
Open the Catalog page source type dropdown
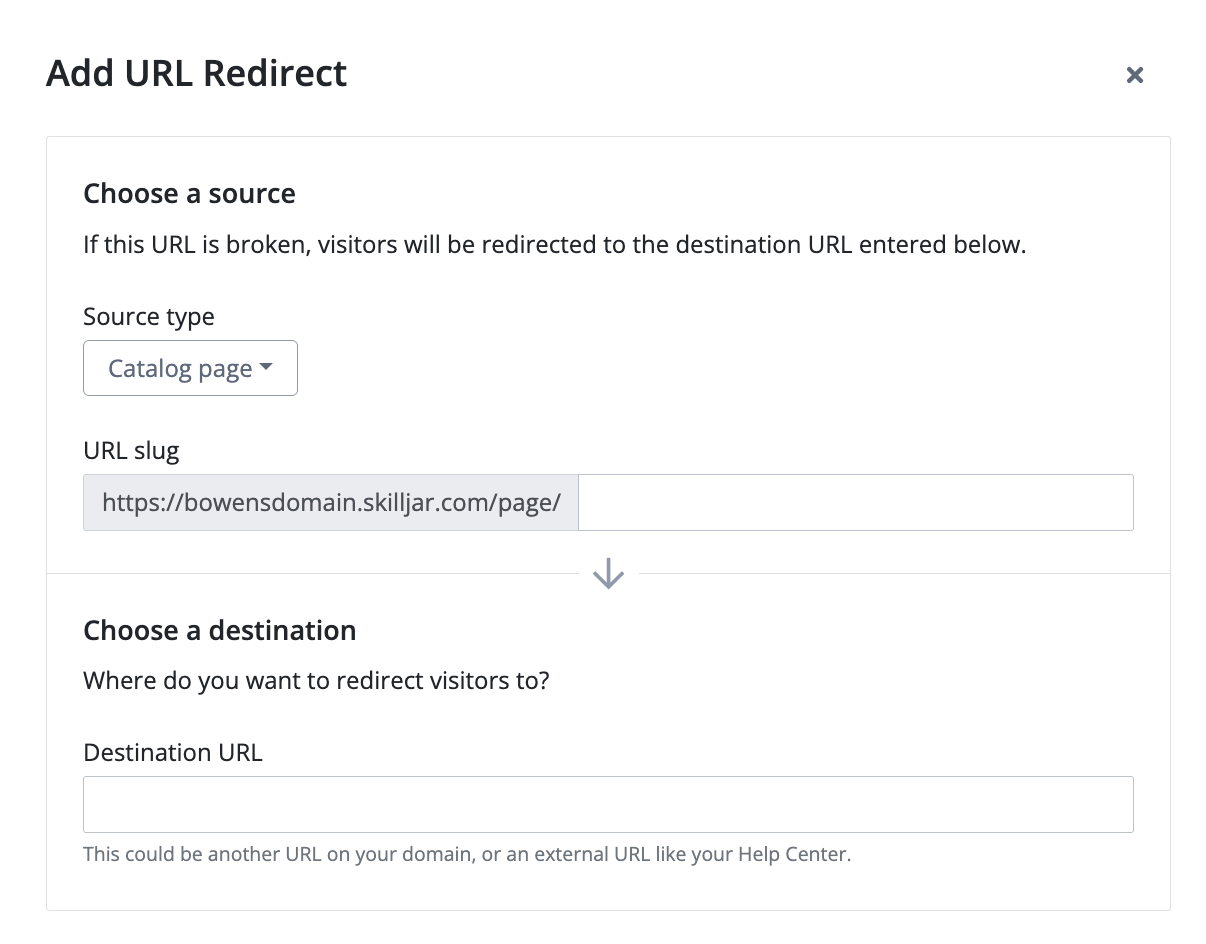[190, 368]
